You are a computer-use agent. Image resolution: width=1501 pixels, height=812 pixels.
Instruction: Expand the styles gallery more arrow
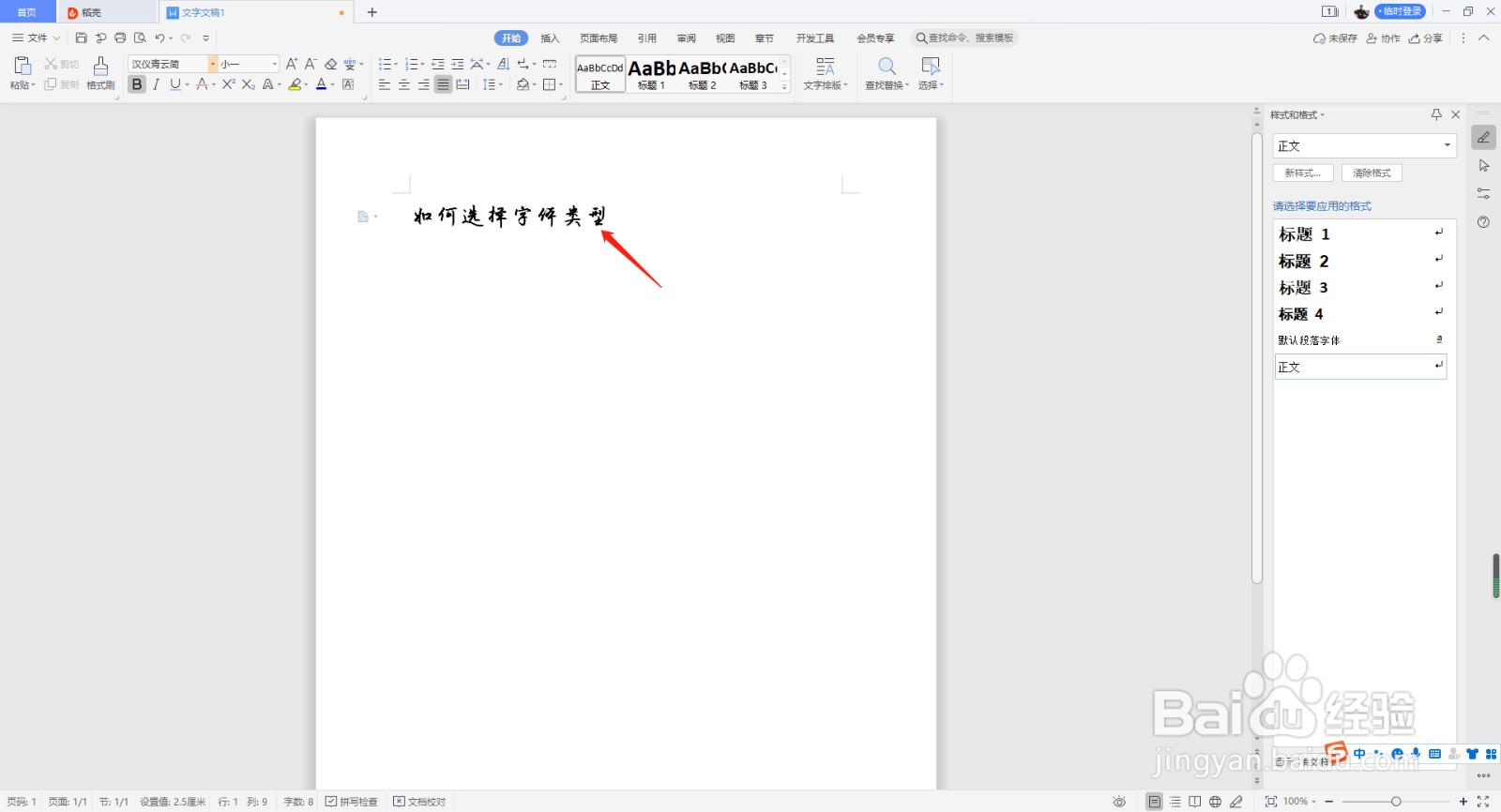tap(785, 86)
